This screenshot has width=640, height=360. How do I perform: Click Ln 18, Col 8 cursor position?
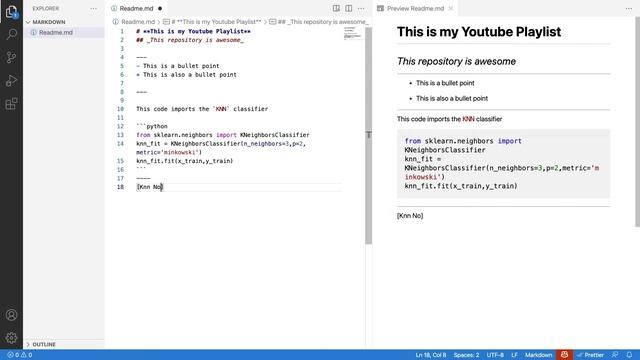(x=431, y=355)
